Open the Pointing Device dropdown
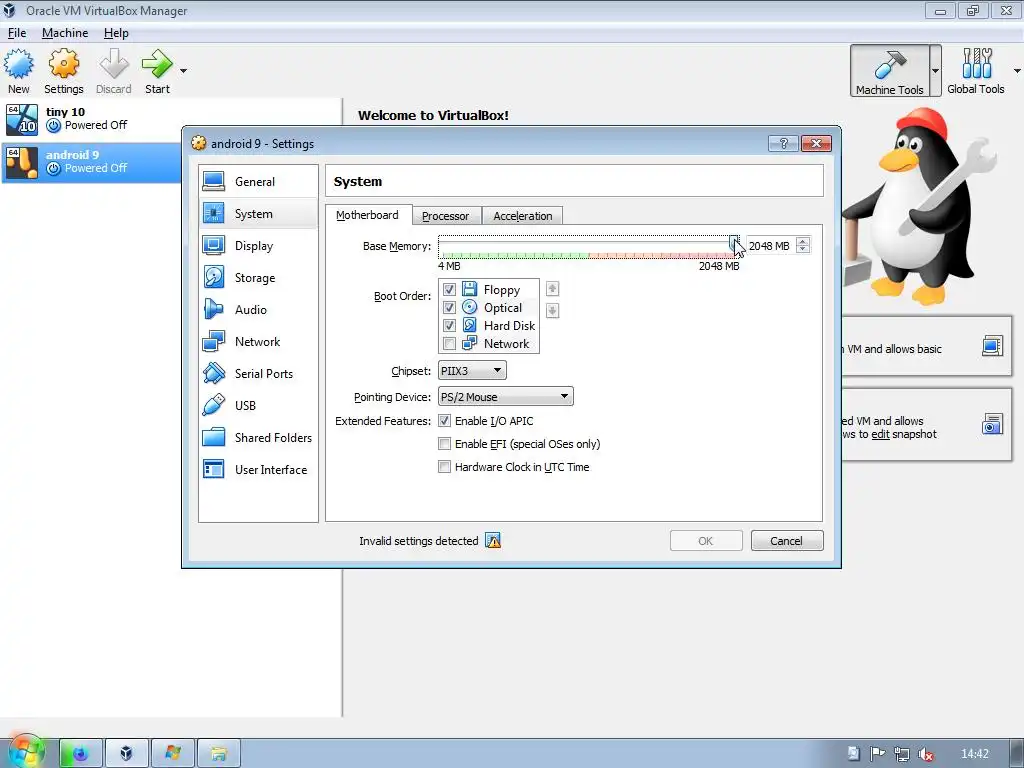The height and width of the screenshot is (768, 1024). pos(505,396)
